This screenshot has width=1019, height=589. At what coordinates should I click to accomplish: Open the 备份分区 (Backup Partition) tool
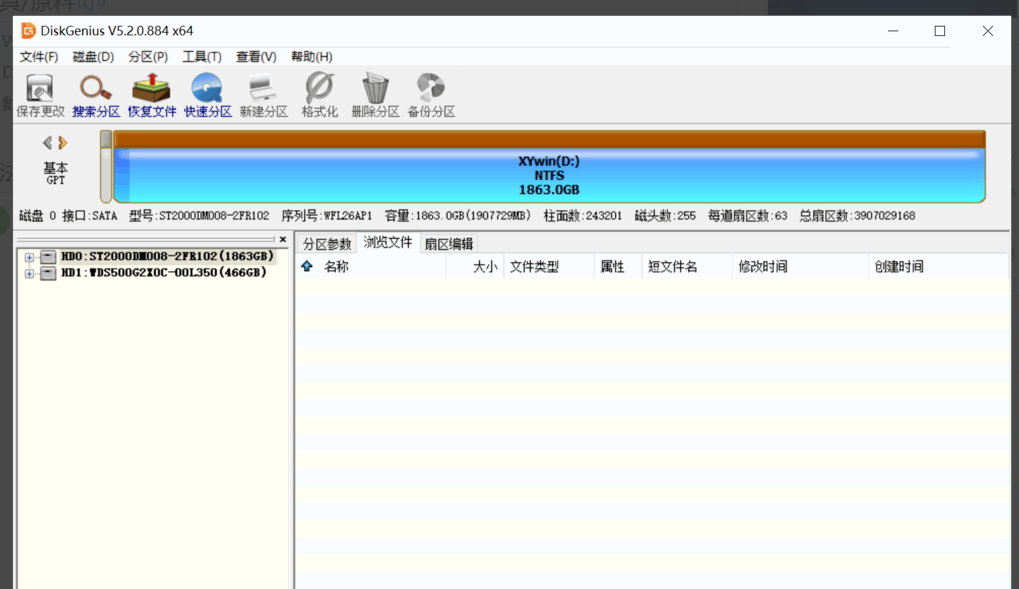431,95
